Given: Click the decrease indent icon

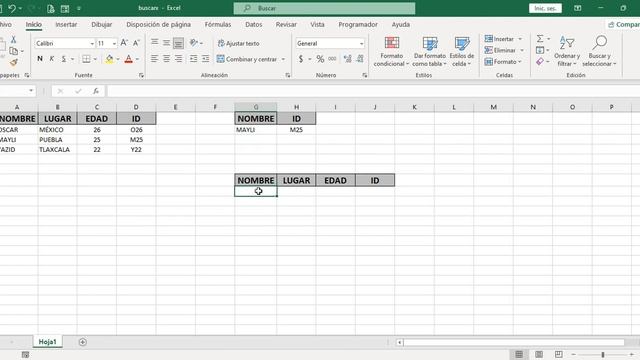Looking at the screenshot, I should [193, 59].
